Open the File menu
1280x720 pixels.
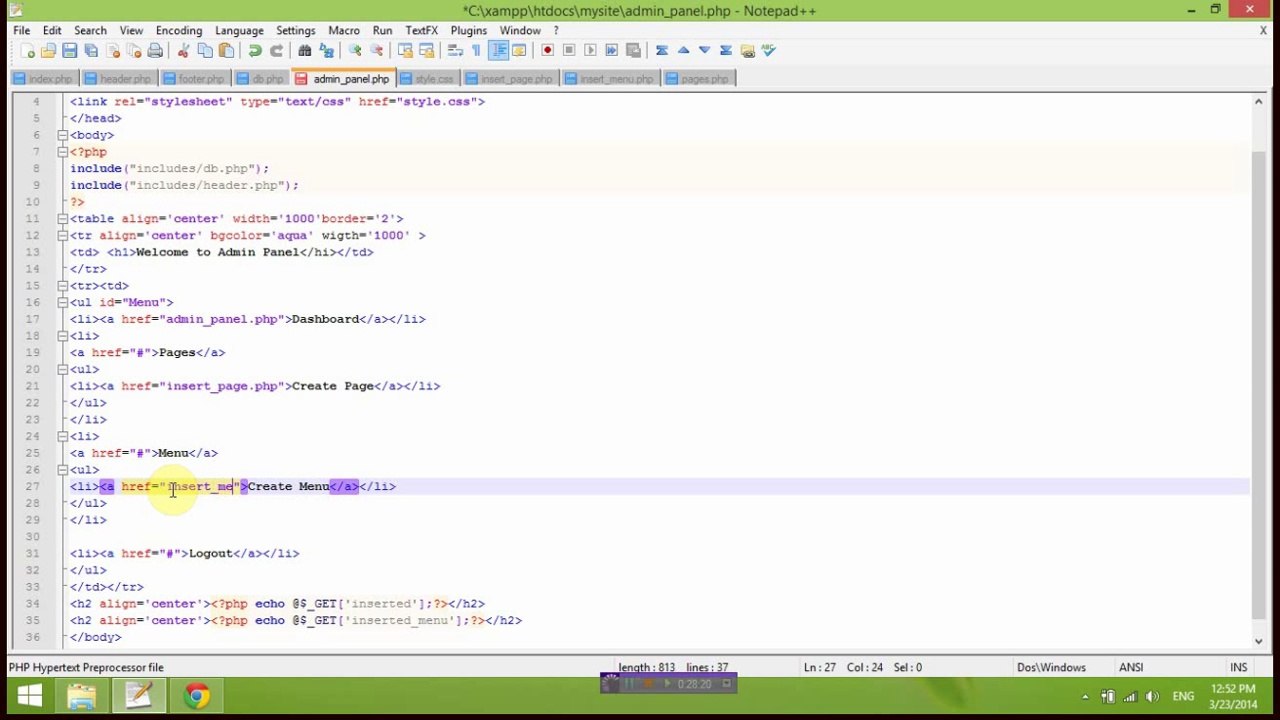21,31
